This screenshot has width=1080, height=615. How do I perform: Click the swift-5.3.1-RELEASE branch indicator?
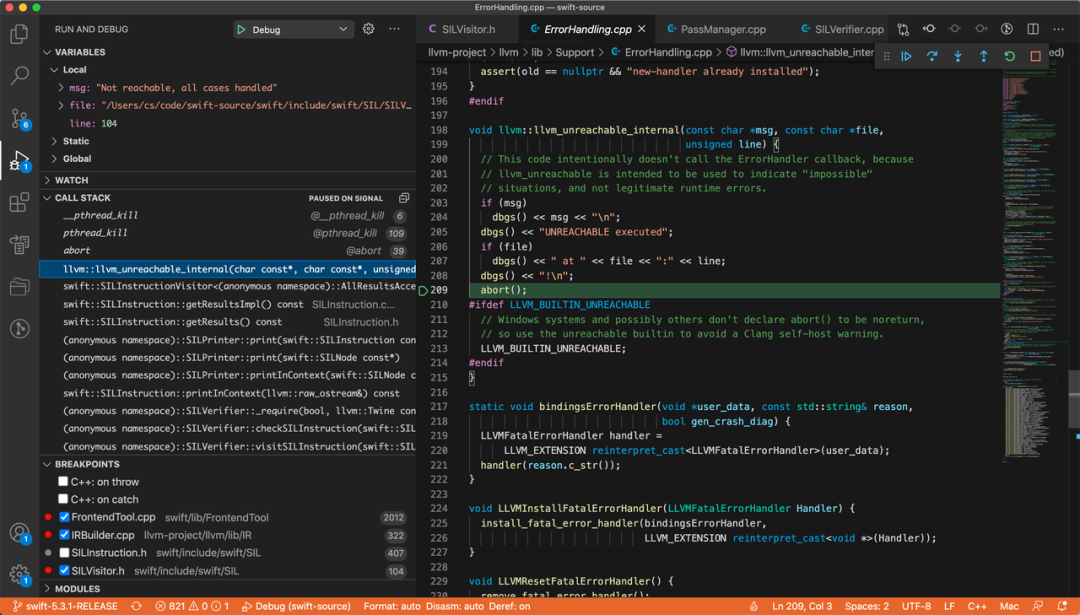click(x=65, y=606)
